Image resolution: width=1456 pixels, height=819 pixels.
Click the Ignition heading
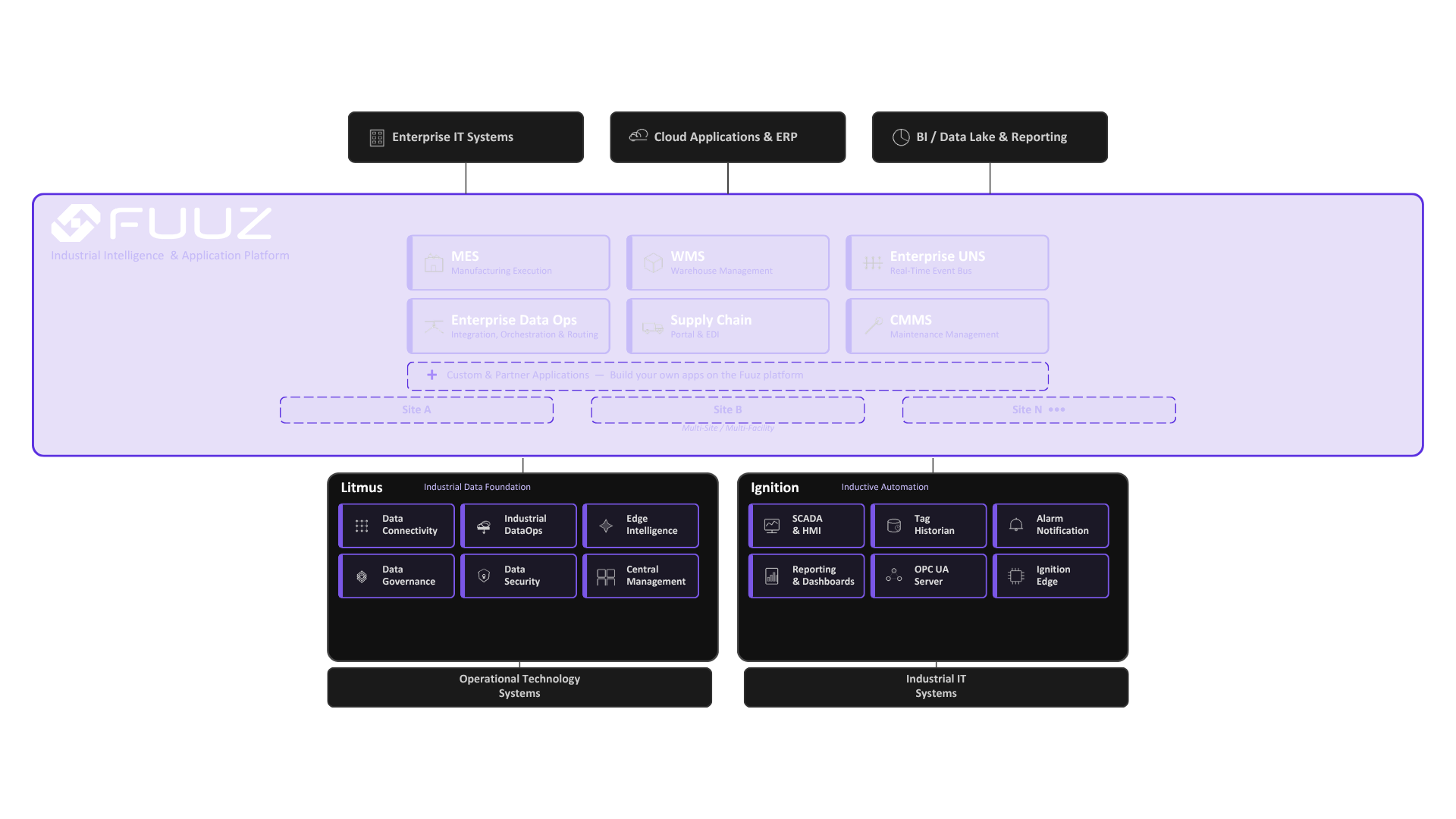pyautogui.click(x=774, y=488)
